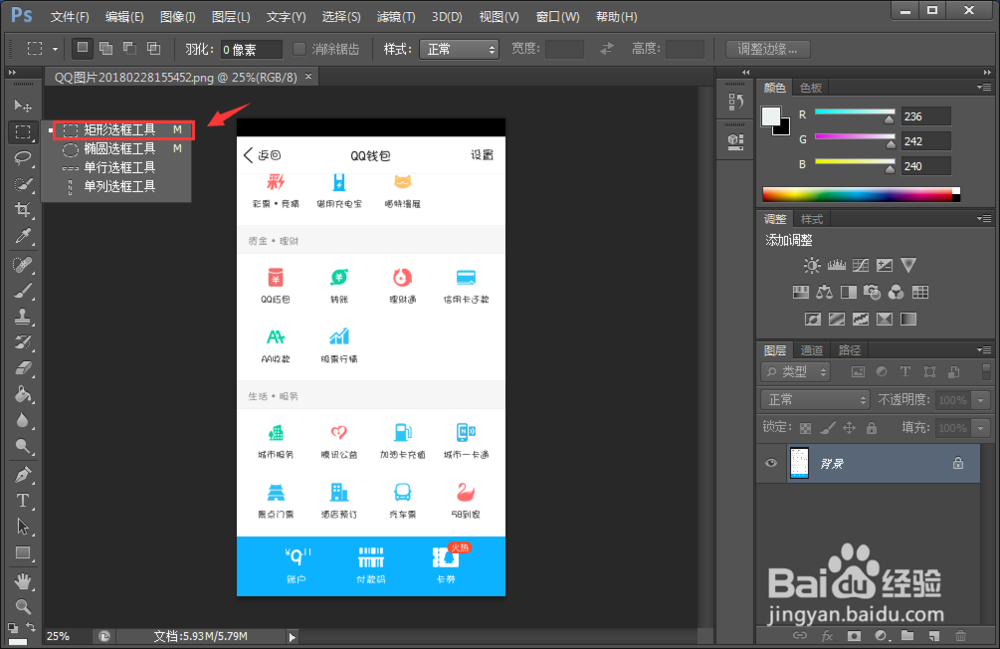
Task: Swap width and height arrows button
Action: coord(607,48)
